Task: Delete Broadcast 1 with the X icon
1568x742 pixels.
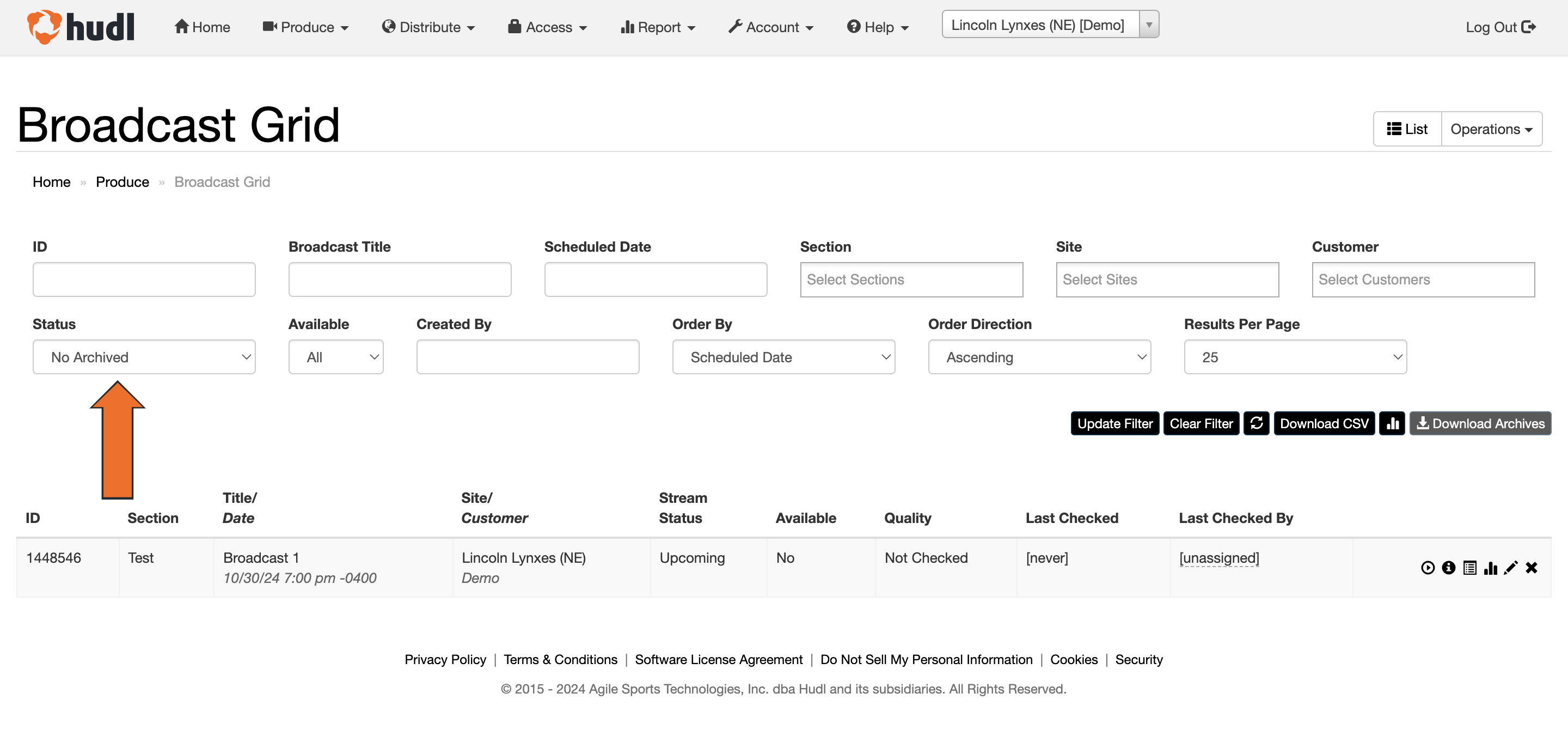Action: point(1532,568)
